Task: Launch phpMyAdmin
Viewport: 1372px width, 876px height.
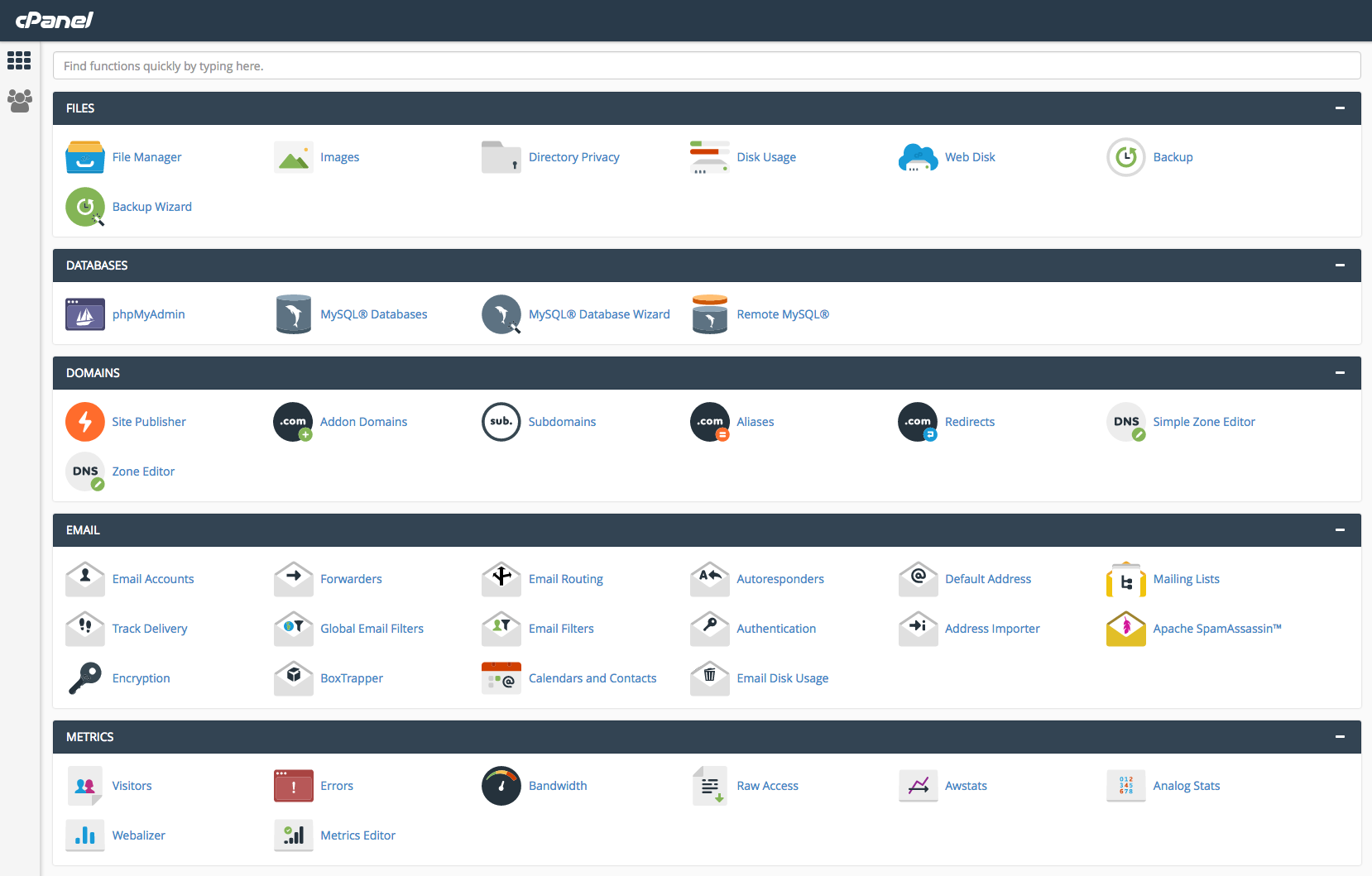Action: click(84, 314)
